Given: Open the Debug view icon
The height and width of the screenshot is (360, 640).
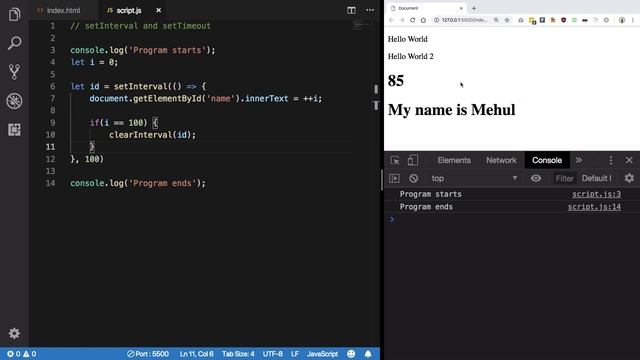Looking at the screenshot, I should [x=14, y=101].
